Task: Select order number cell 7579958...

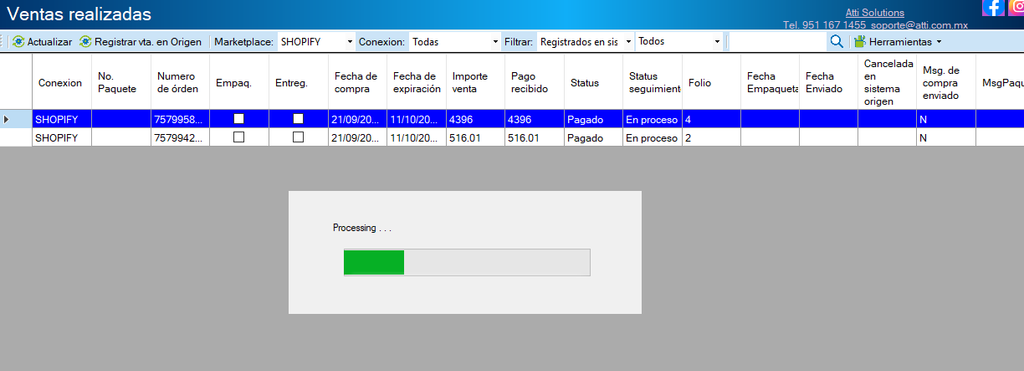Action: [180, 120]
